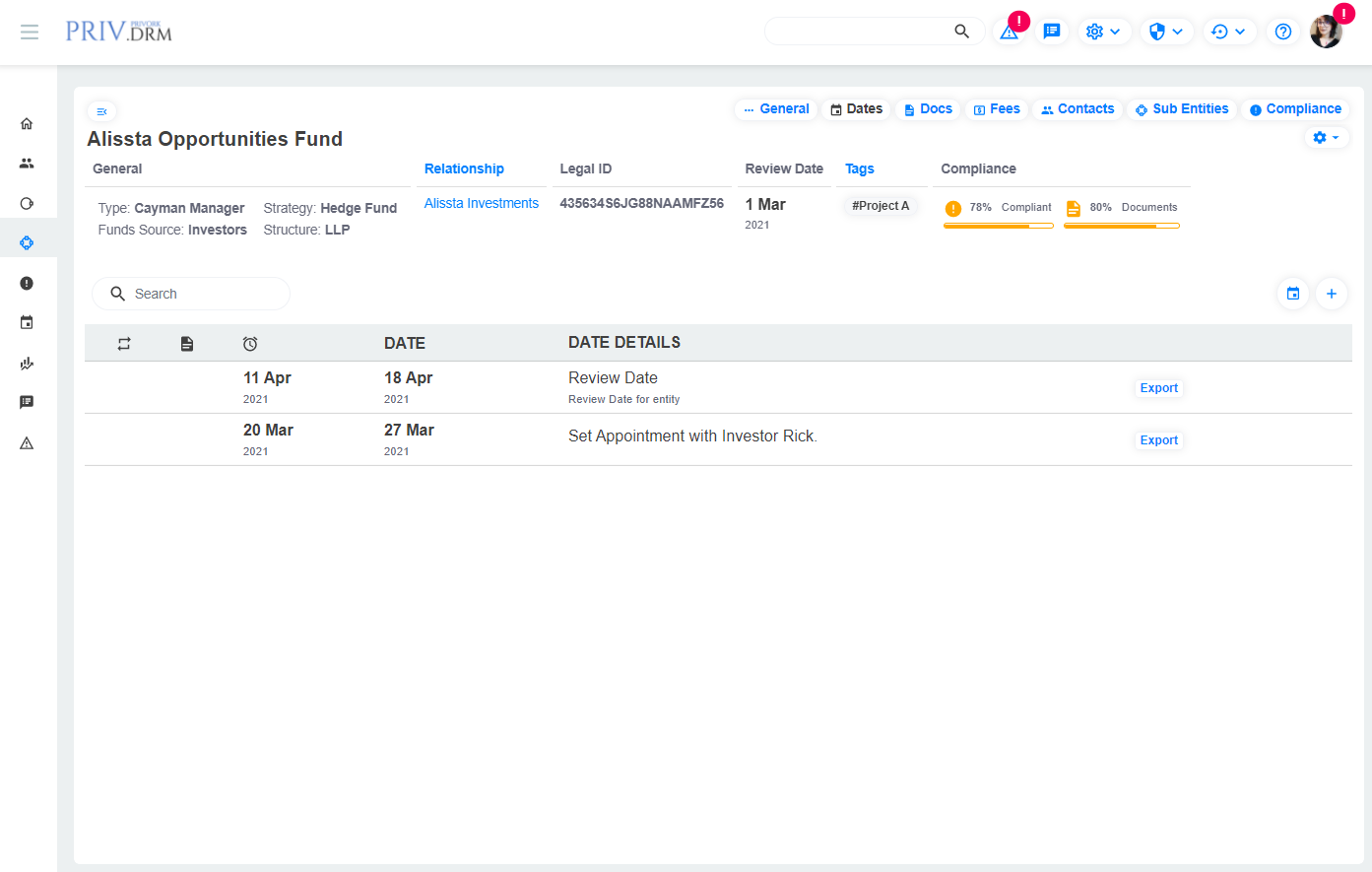Switch to the Sub Entities tab
This screenshot has height=872, width=1372.
click(x=1182, y=109)
